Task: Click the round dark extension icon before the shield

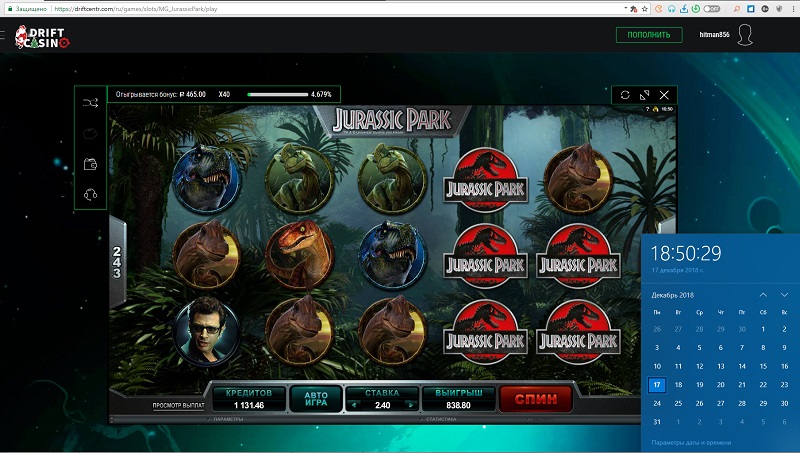Action: (765, 9)
